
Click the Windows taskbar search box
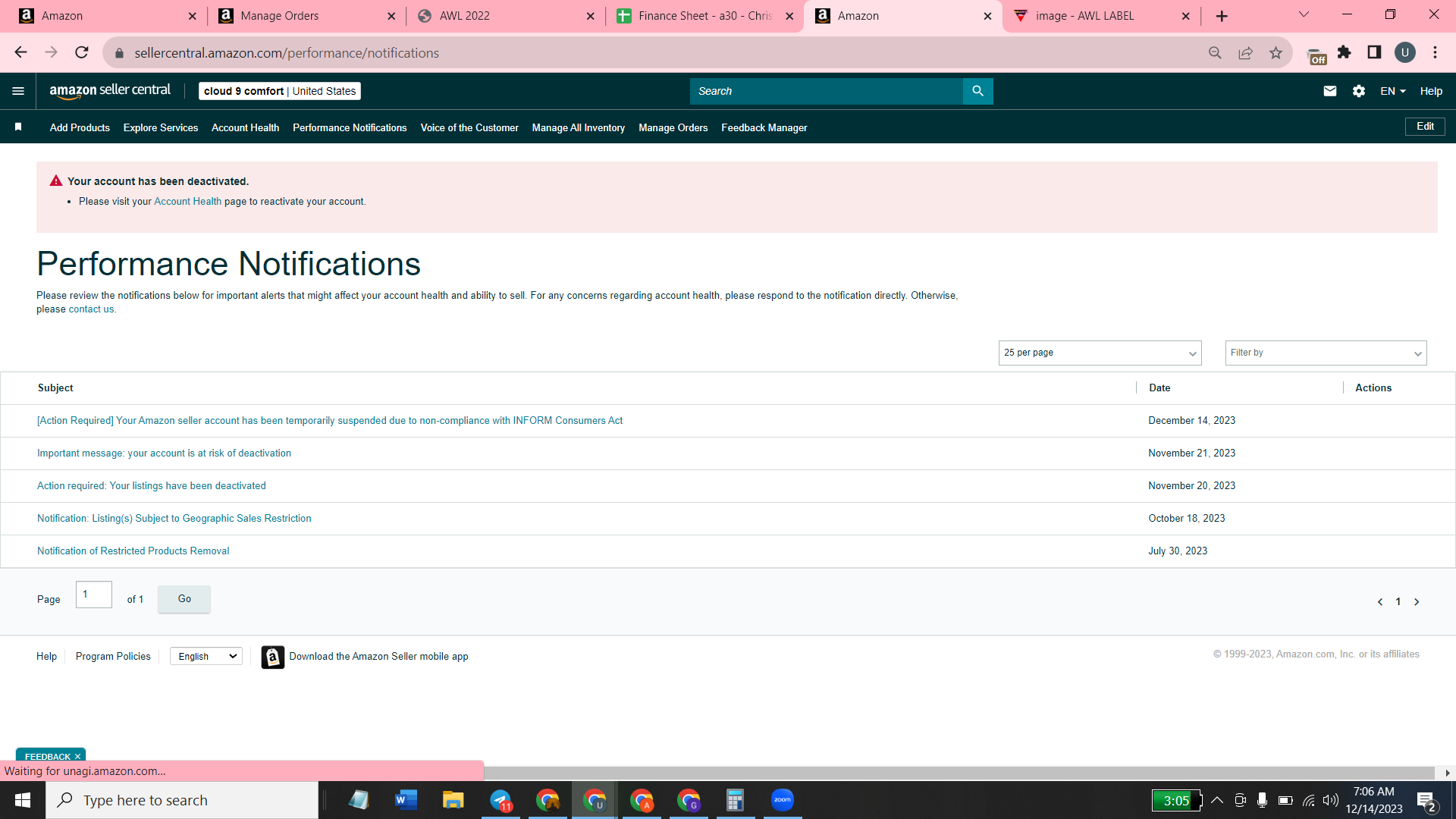182,800
